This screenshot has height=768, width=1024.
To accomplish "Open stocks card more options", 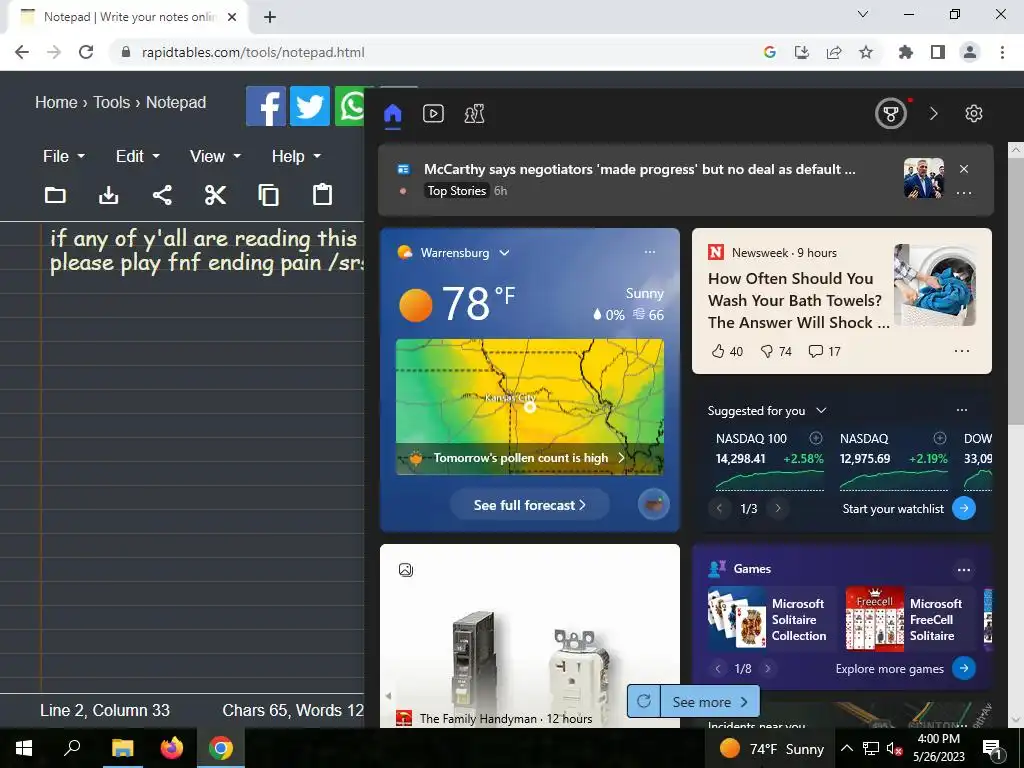I will coord(962,410).
